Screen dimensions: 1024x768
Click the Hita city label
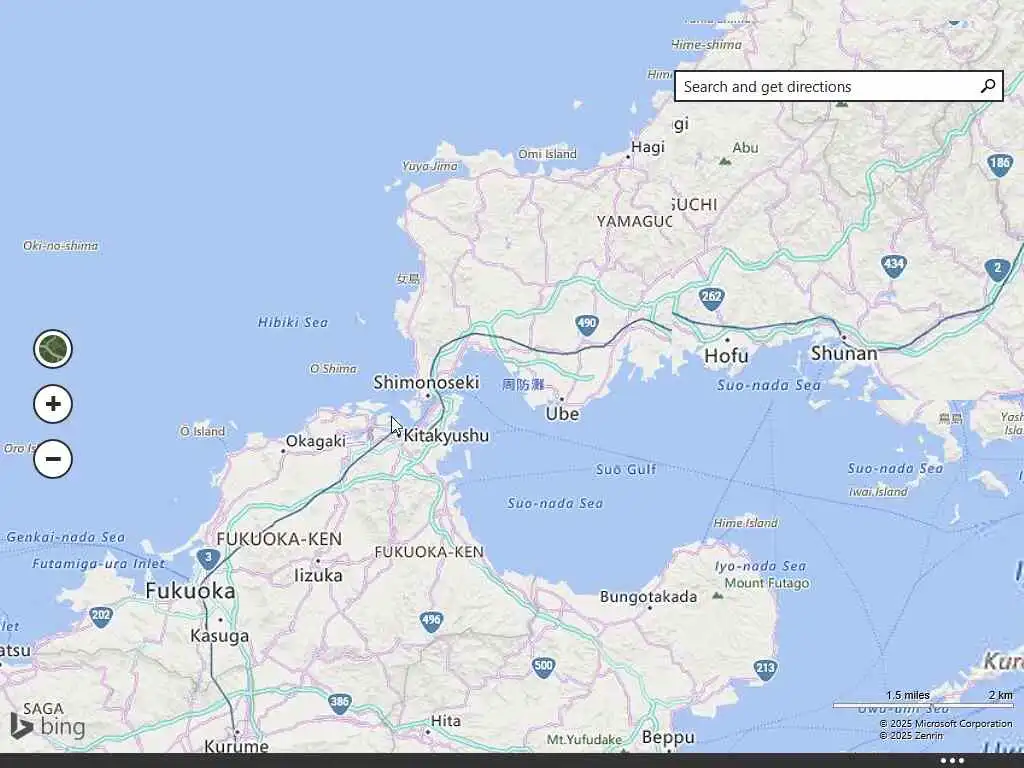point(446,721)
